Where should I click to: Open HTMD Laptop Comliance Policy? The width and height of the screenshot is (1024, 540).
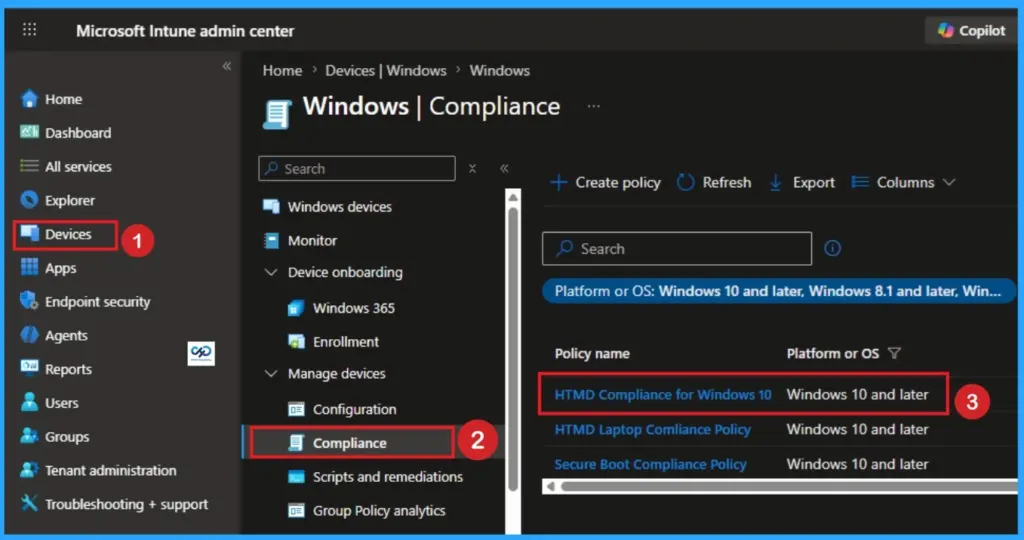pyautogui.click(x=652, y=429)
